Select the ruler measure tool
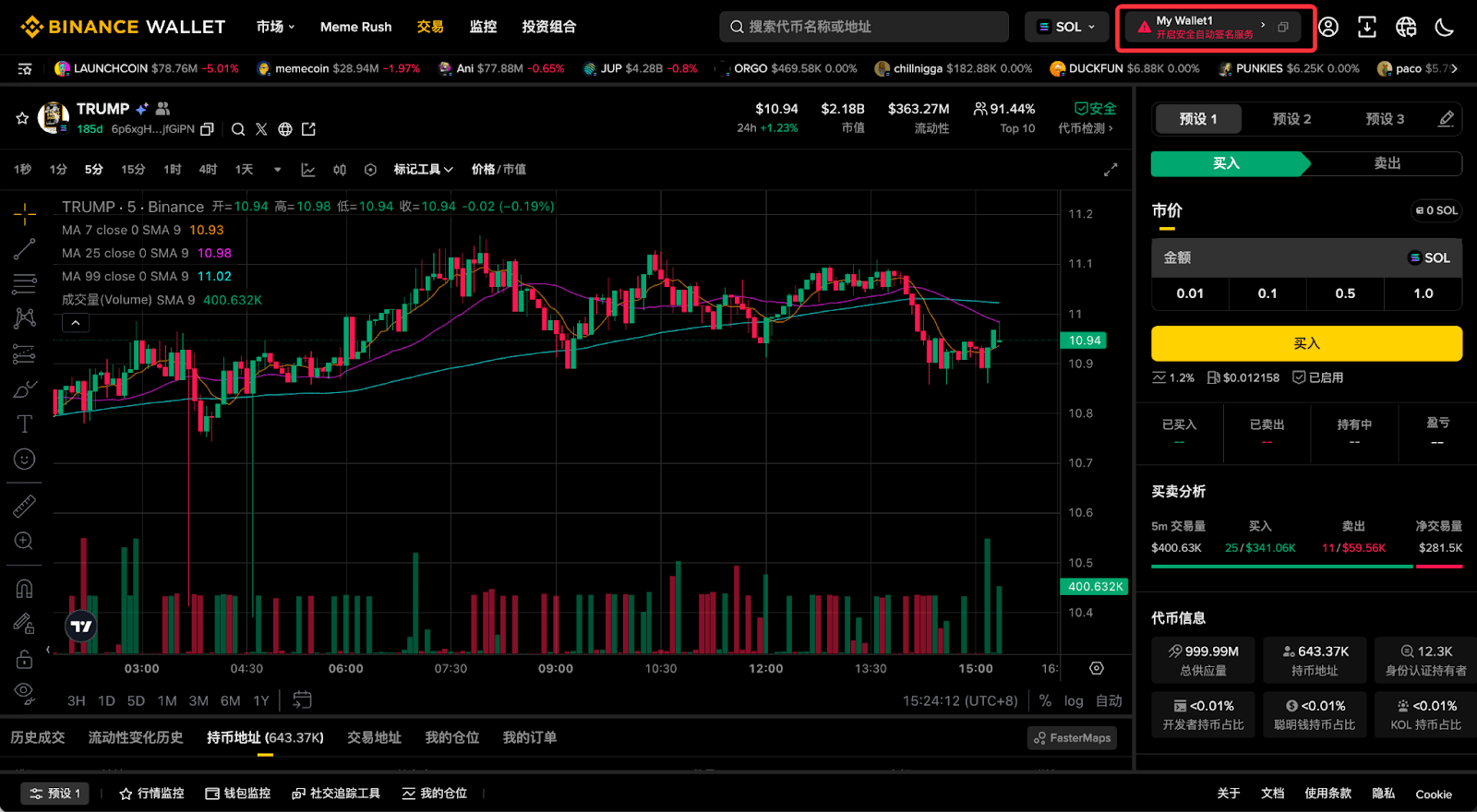 [25, 506]
